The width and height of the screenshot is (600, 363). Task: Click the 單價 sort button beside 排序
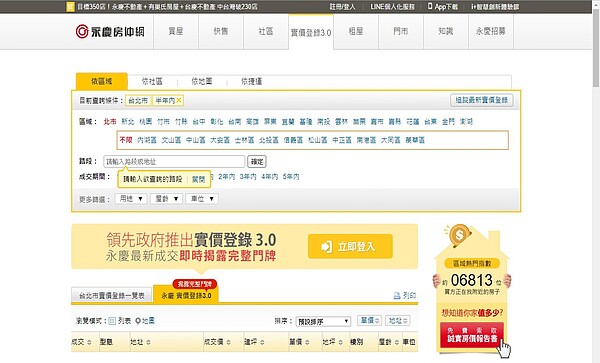(369, 320)
